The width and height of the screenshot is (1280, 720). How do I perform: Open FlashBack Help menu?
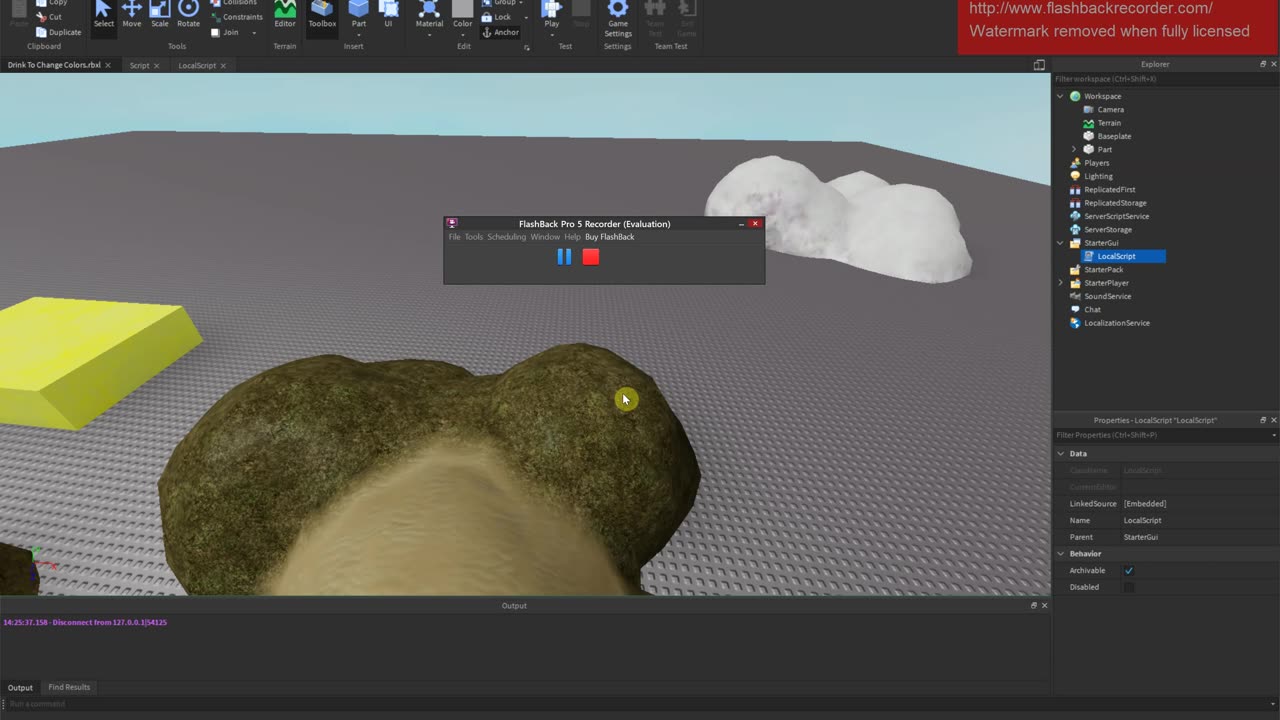pyautogui.click(x=572, y=237)
